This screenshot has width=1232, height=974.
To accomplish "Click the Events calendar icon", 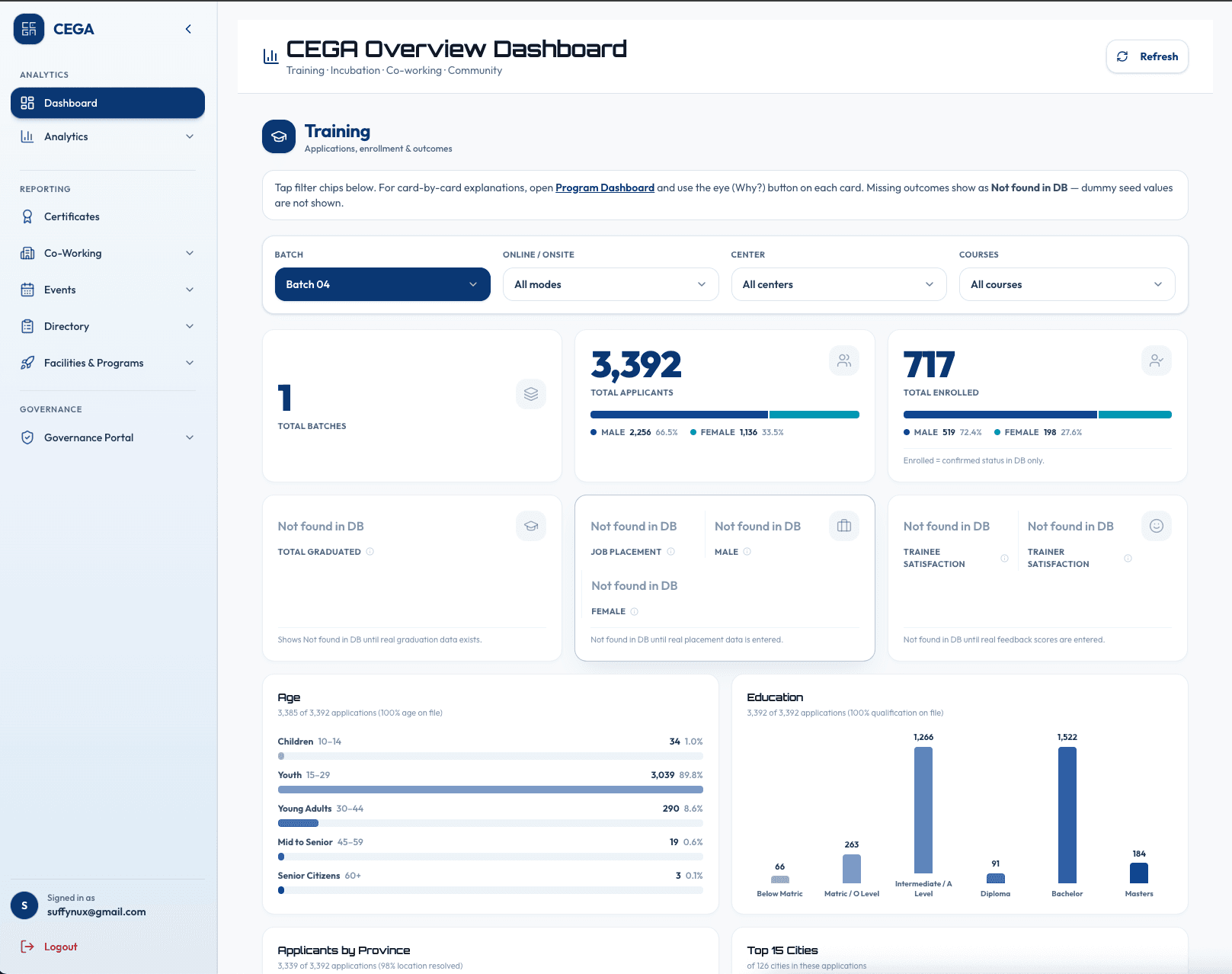I will click(27, 290).
